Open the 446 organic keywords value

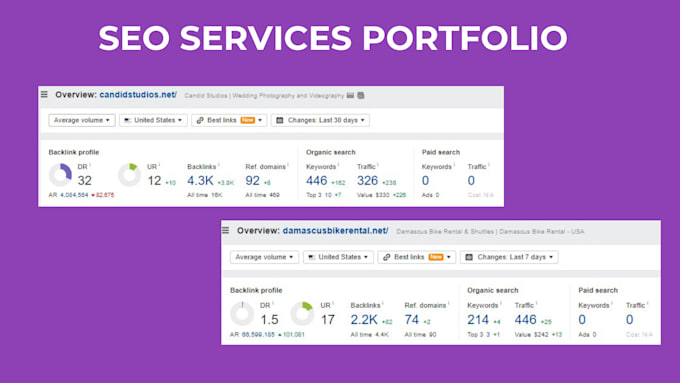pyautogui.click(x=317, y=180)
